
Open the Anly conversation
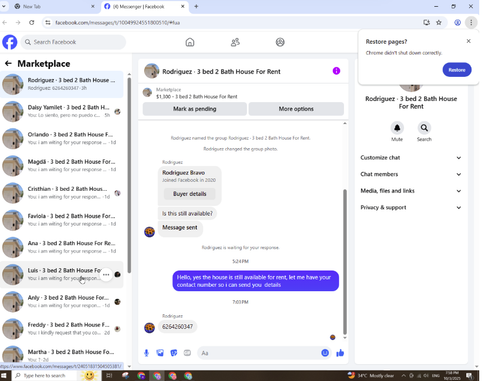62,302
